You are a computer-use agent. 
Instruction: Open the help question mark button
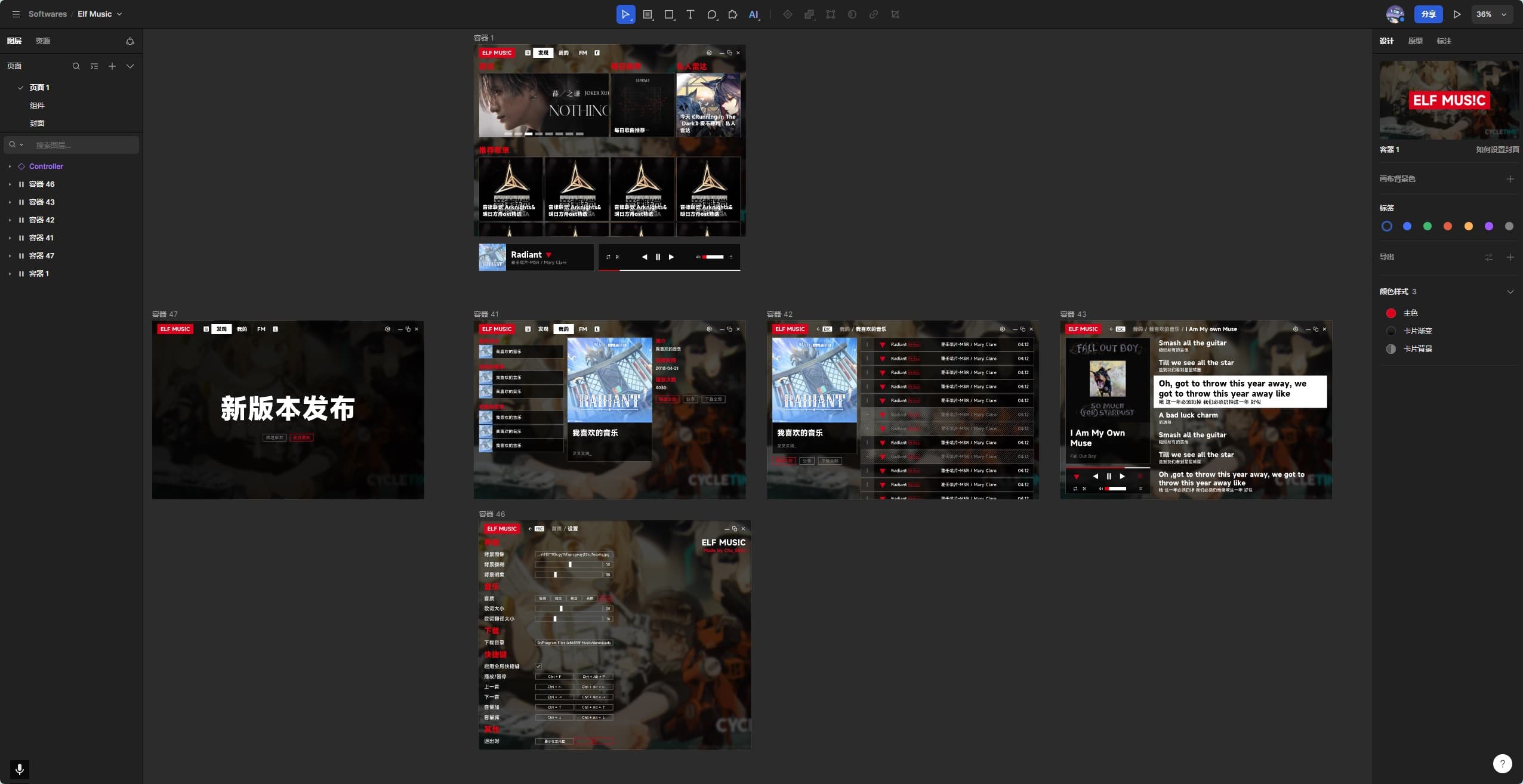(x=1502, y=763)
